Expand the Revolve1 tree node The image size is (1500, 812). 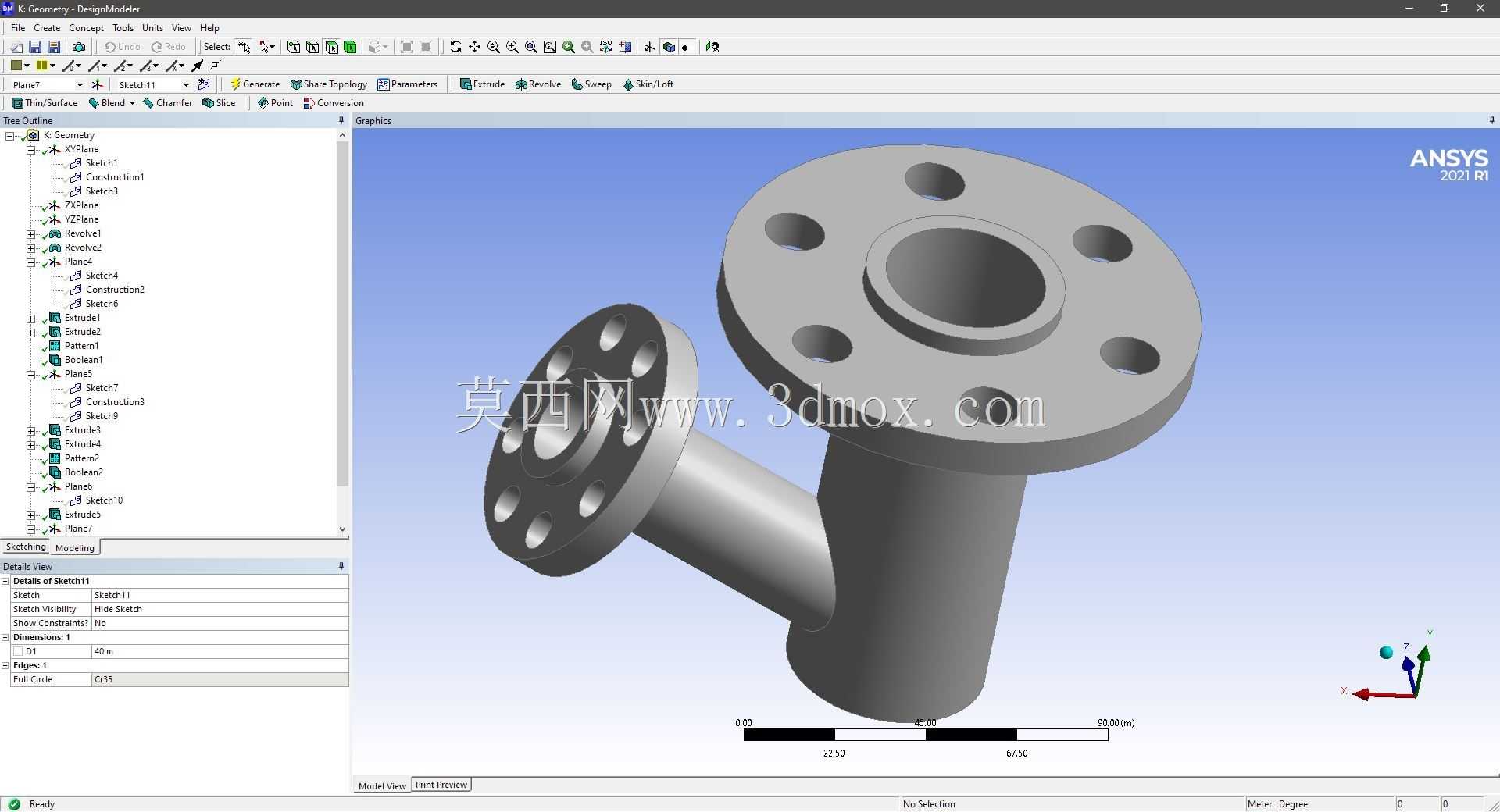[30, 233]
